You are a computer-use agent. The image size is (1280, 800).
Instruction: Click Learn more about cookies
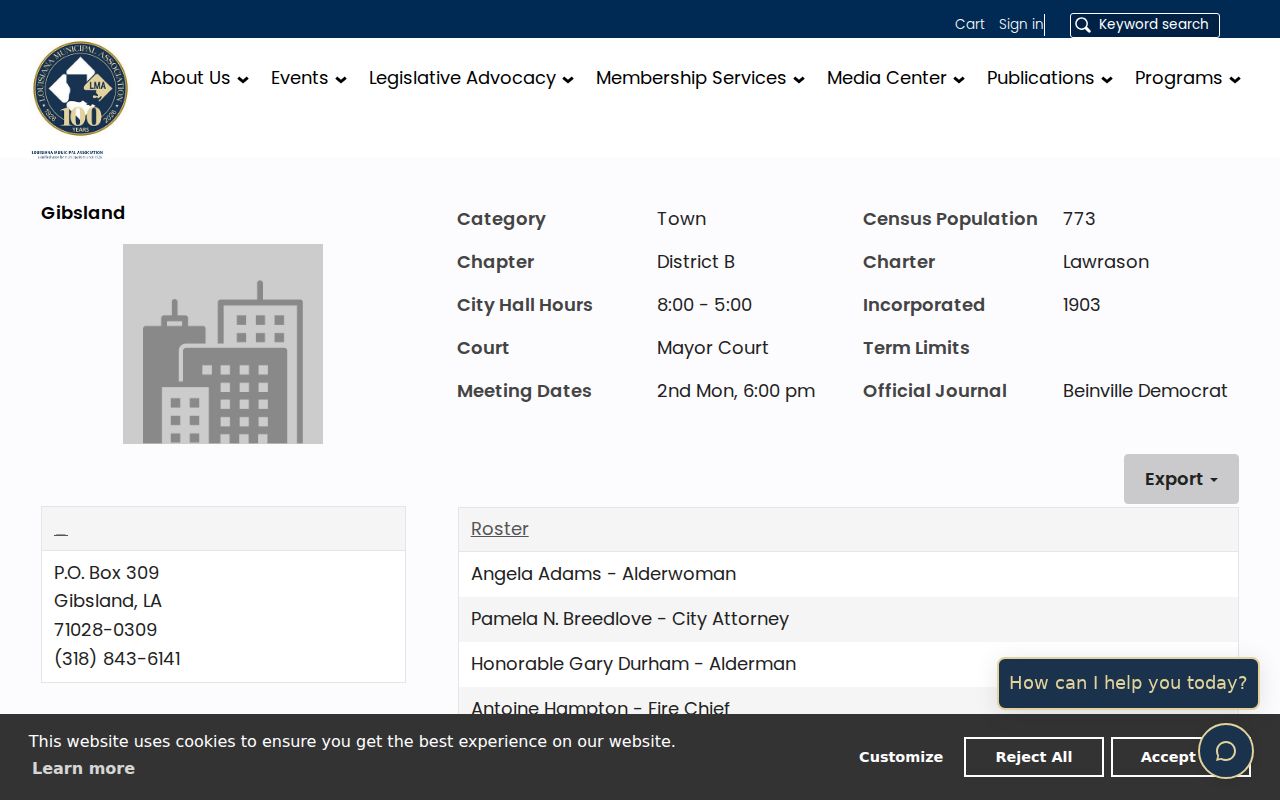83,768
